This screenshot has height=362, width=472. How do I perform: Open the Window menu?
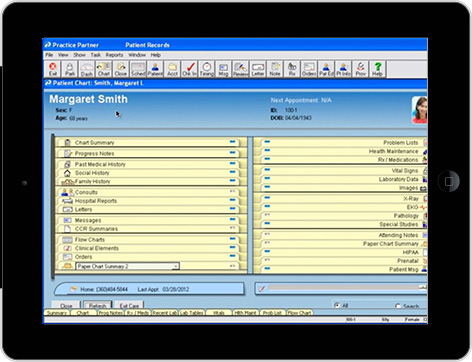tap(137, 55)
